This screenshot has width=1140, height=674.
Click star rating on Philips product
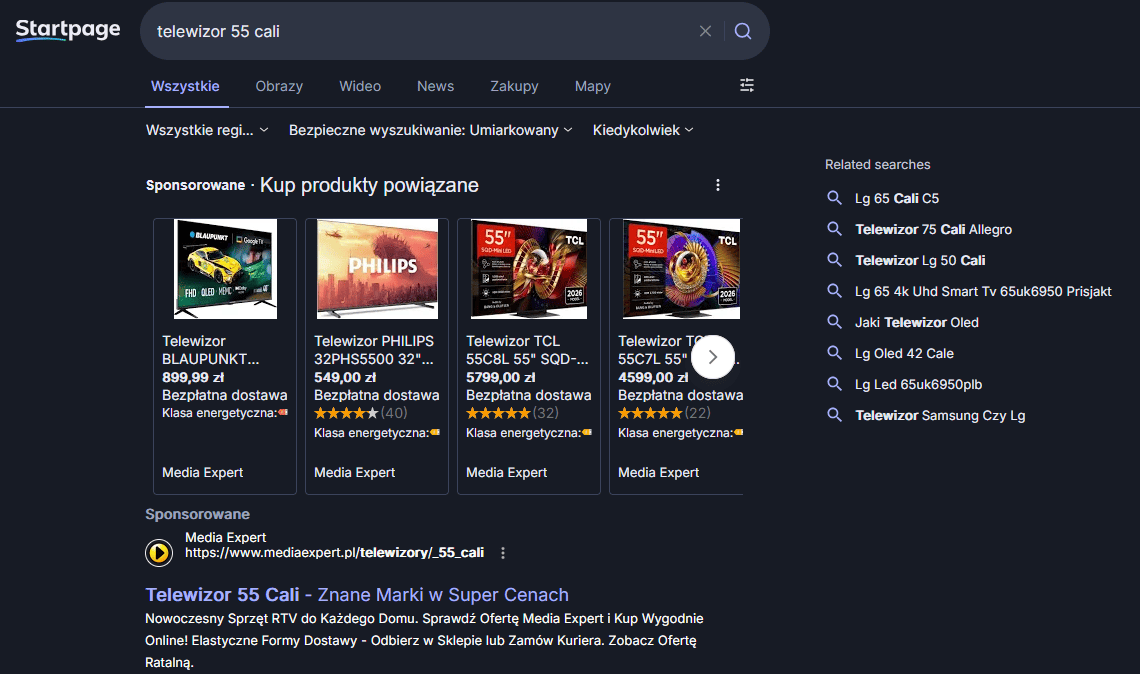tap(346, 413)
